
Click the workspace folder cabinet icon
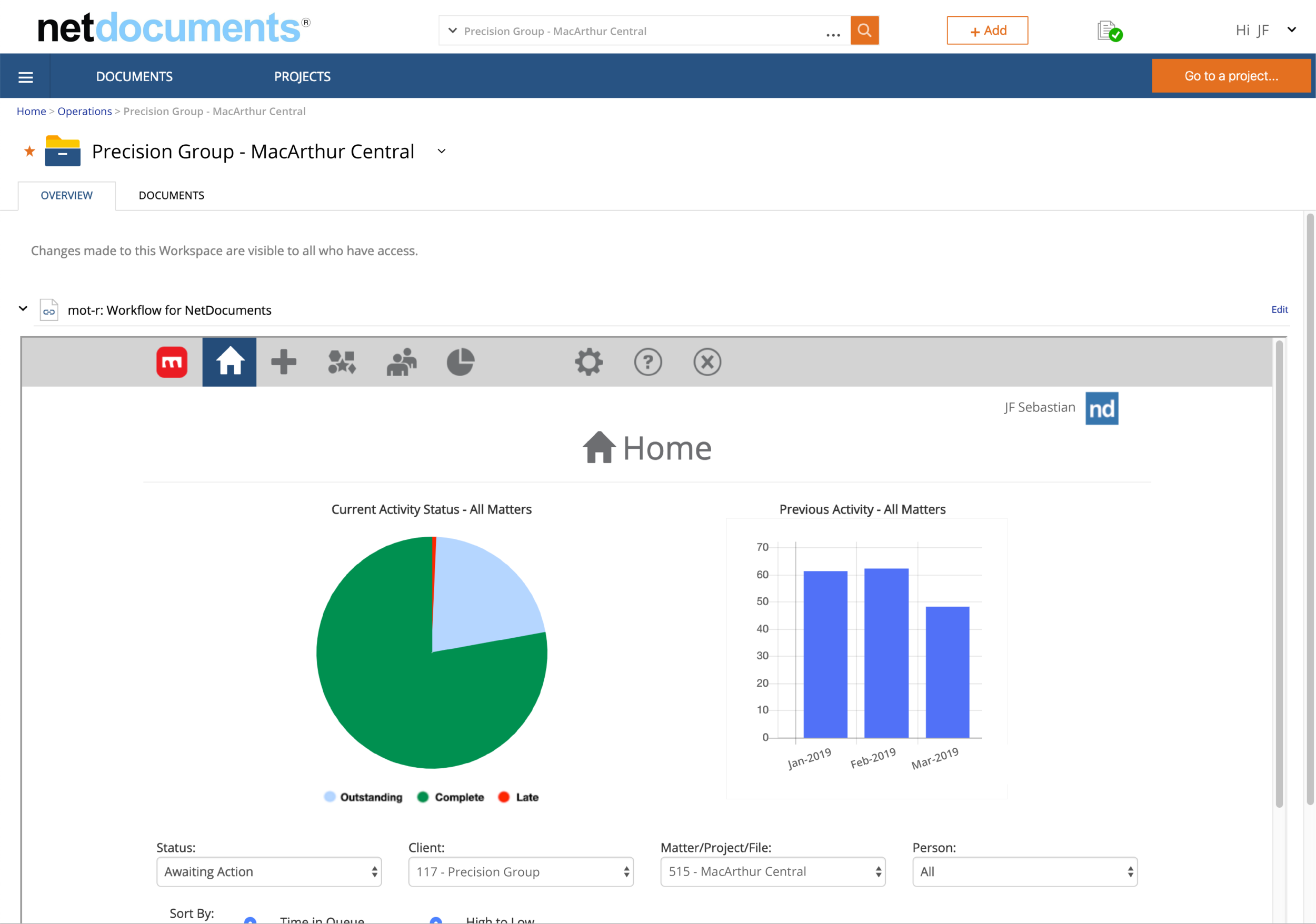[x=63, y=150]
